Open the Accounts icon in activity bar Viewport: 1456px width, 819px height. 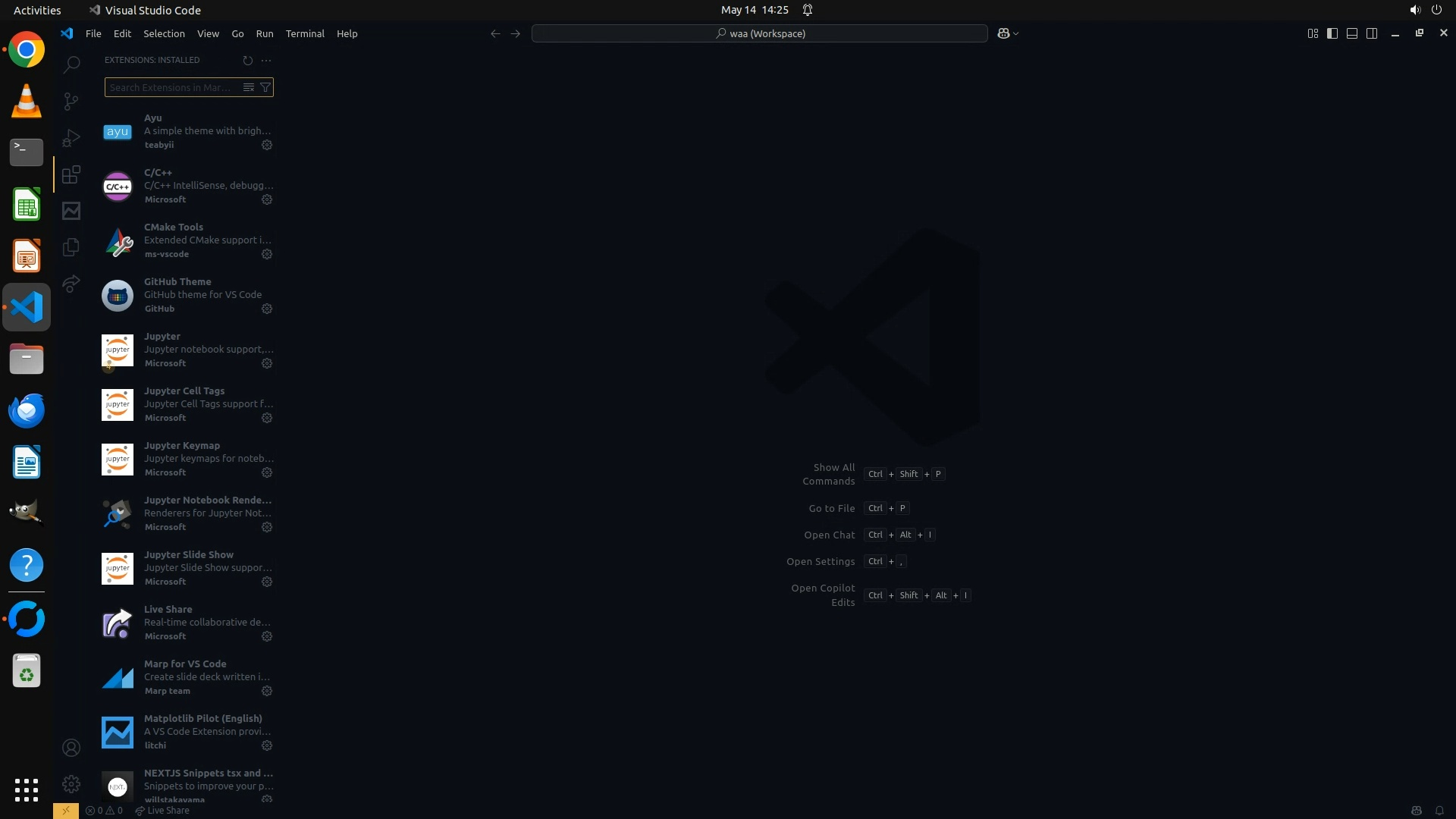click(71, 748)
